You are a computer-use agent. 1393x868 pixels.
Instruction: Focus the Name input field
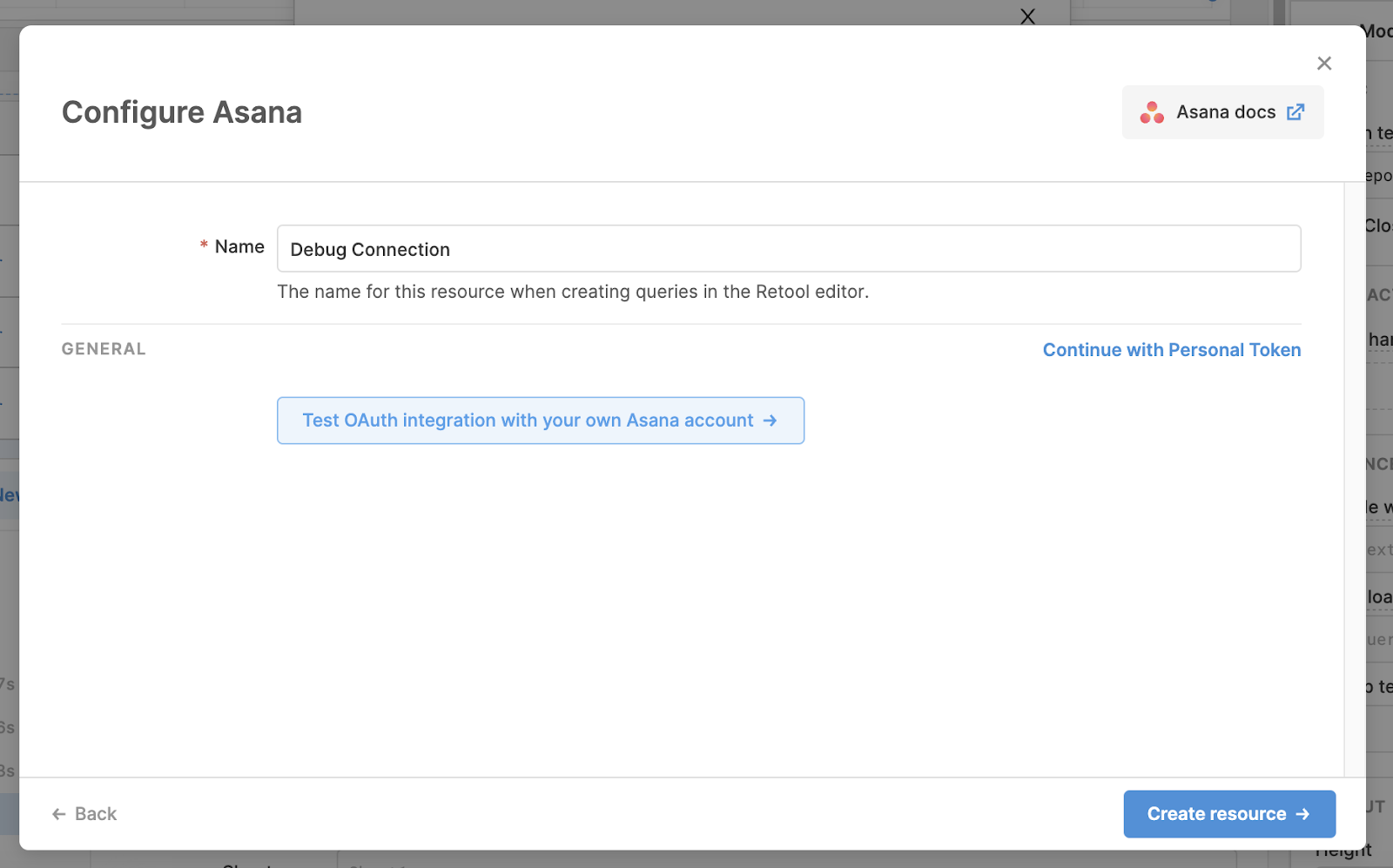coord(789,249)
